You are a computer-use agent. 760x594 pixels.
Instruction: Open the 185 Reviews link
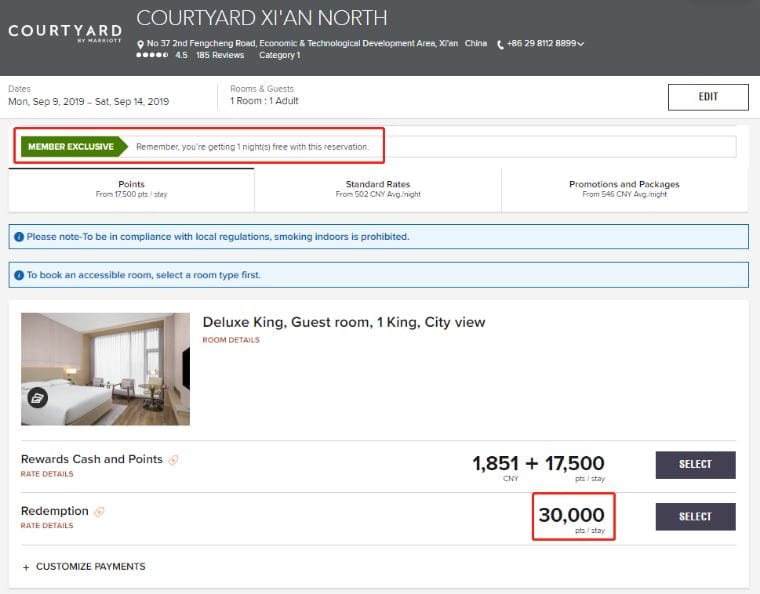pos(220,56)
